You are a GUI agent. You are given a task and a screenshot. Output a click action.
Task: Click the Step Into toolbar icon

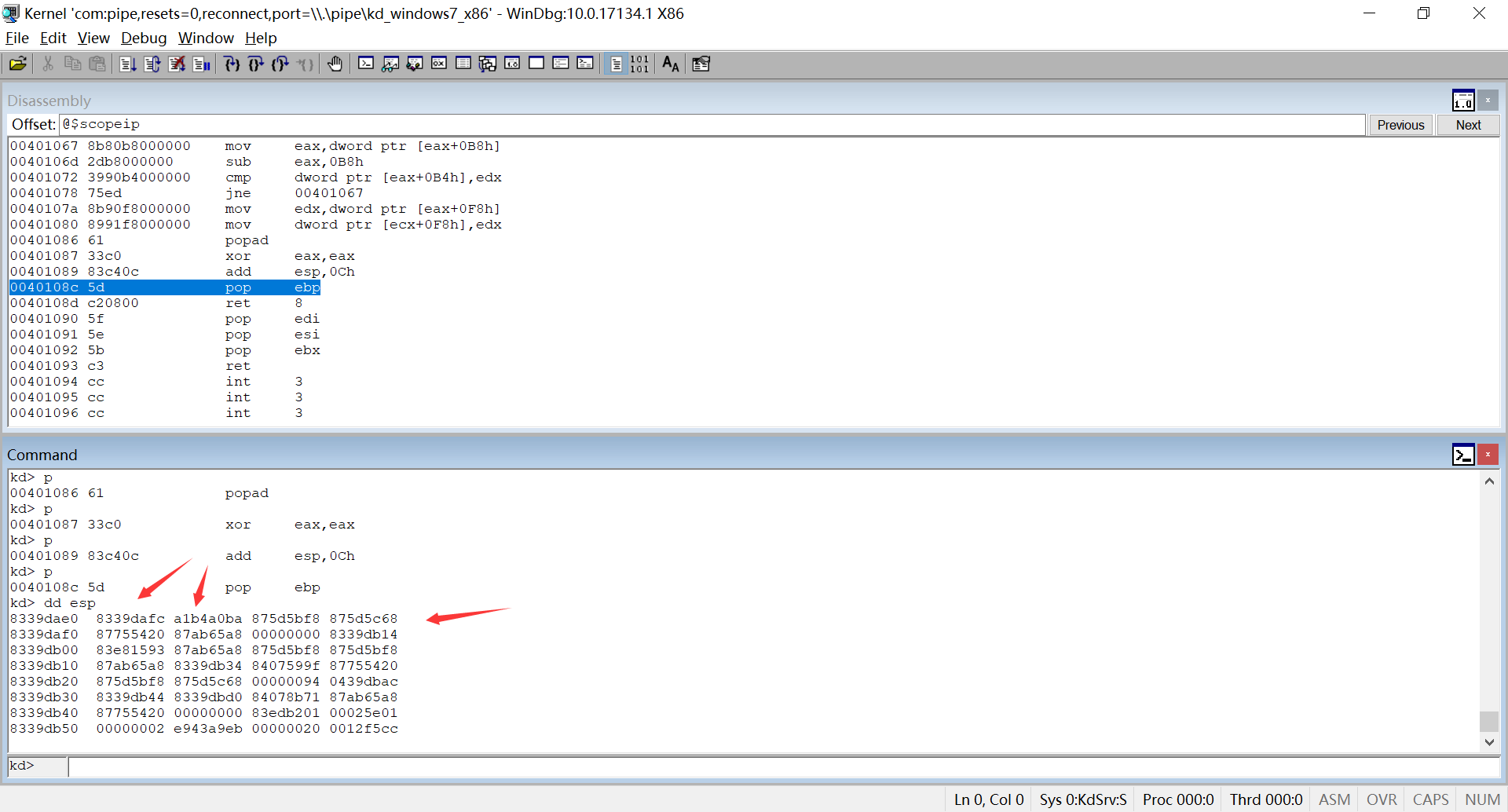(232, 64)
